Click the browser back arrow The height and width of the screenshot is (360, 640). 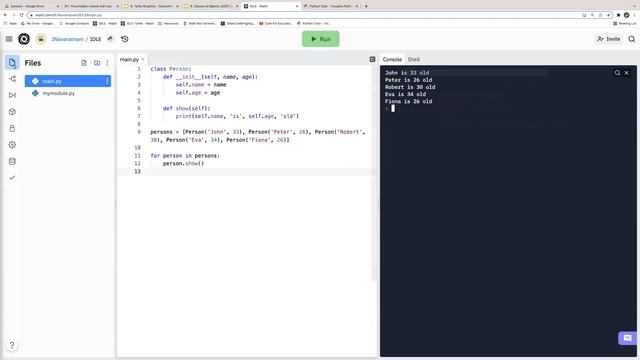click(x=5, y=15)
